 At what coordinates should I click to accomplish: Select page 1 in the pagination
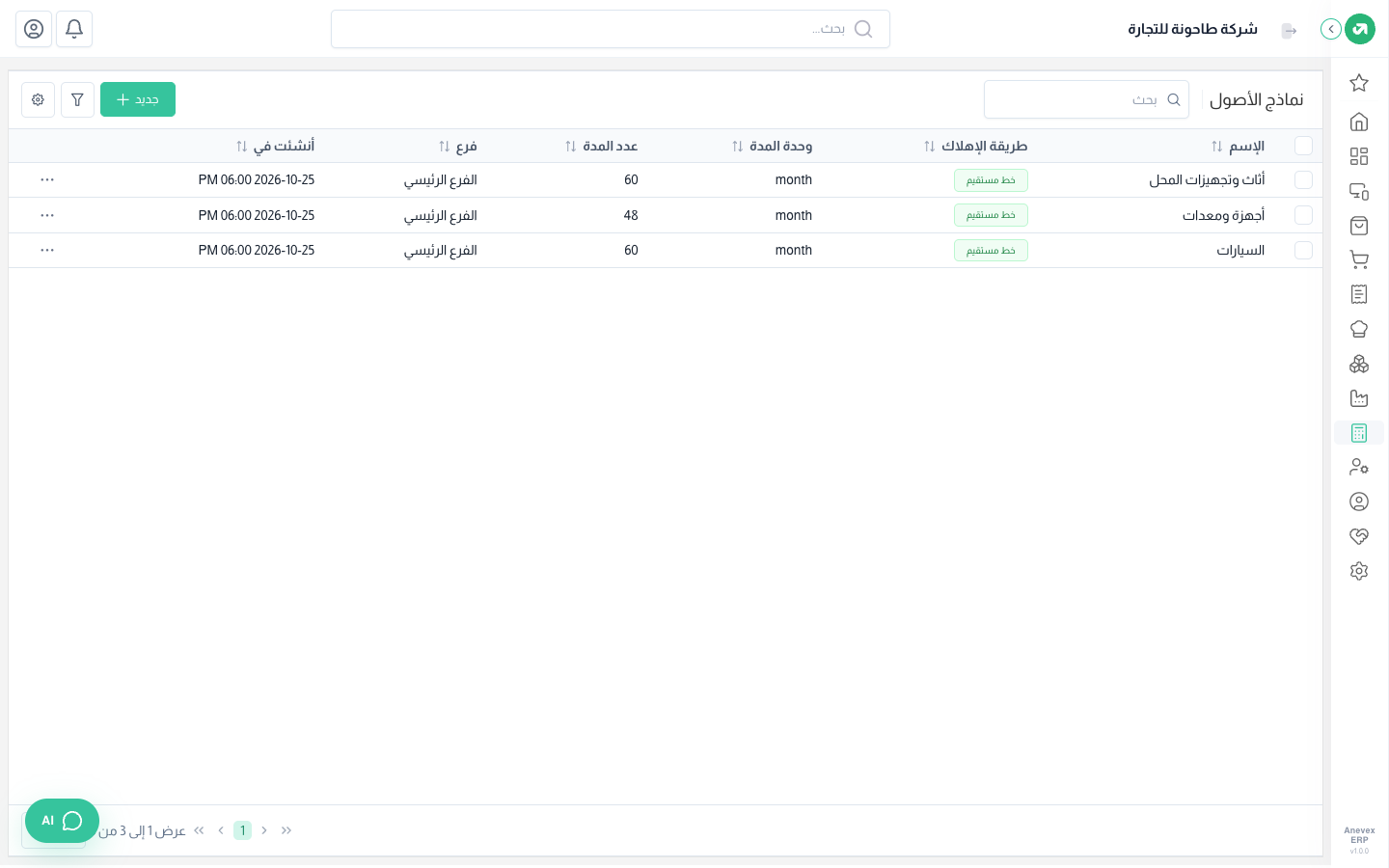pyautogui.click(x=242, y=830)
